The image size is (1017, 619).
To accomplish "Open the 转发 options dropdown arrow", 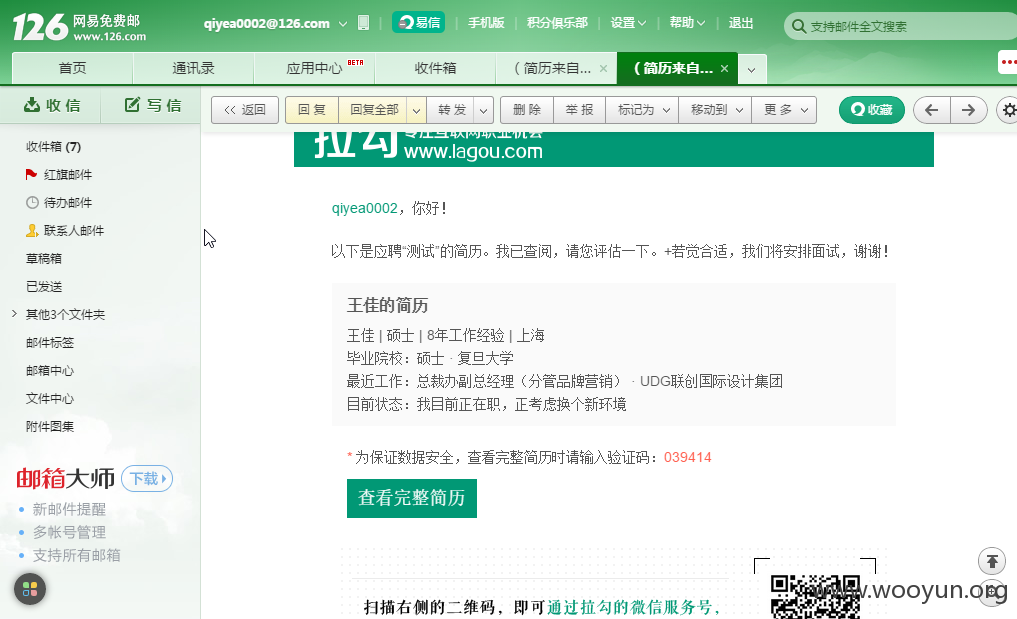I will click(x=483, y=110).
